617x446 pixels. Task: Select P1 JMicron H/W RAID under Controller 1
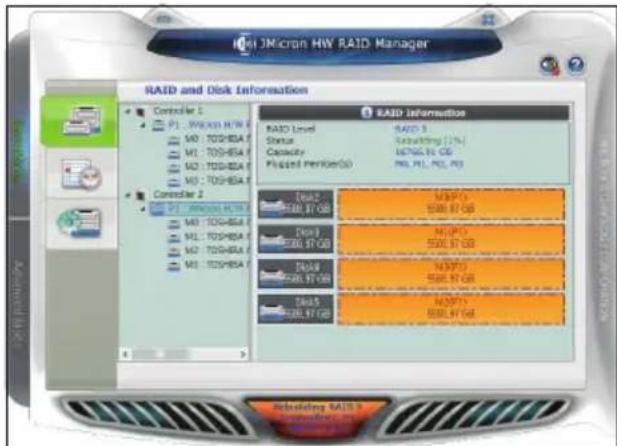[x=209, y=125]
